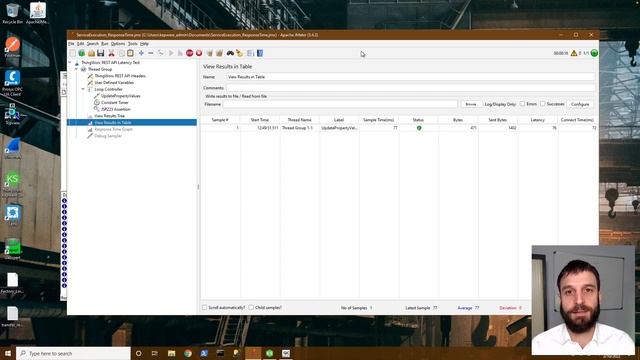Open the Function Helper dialog icon

pos(250,53)
